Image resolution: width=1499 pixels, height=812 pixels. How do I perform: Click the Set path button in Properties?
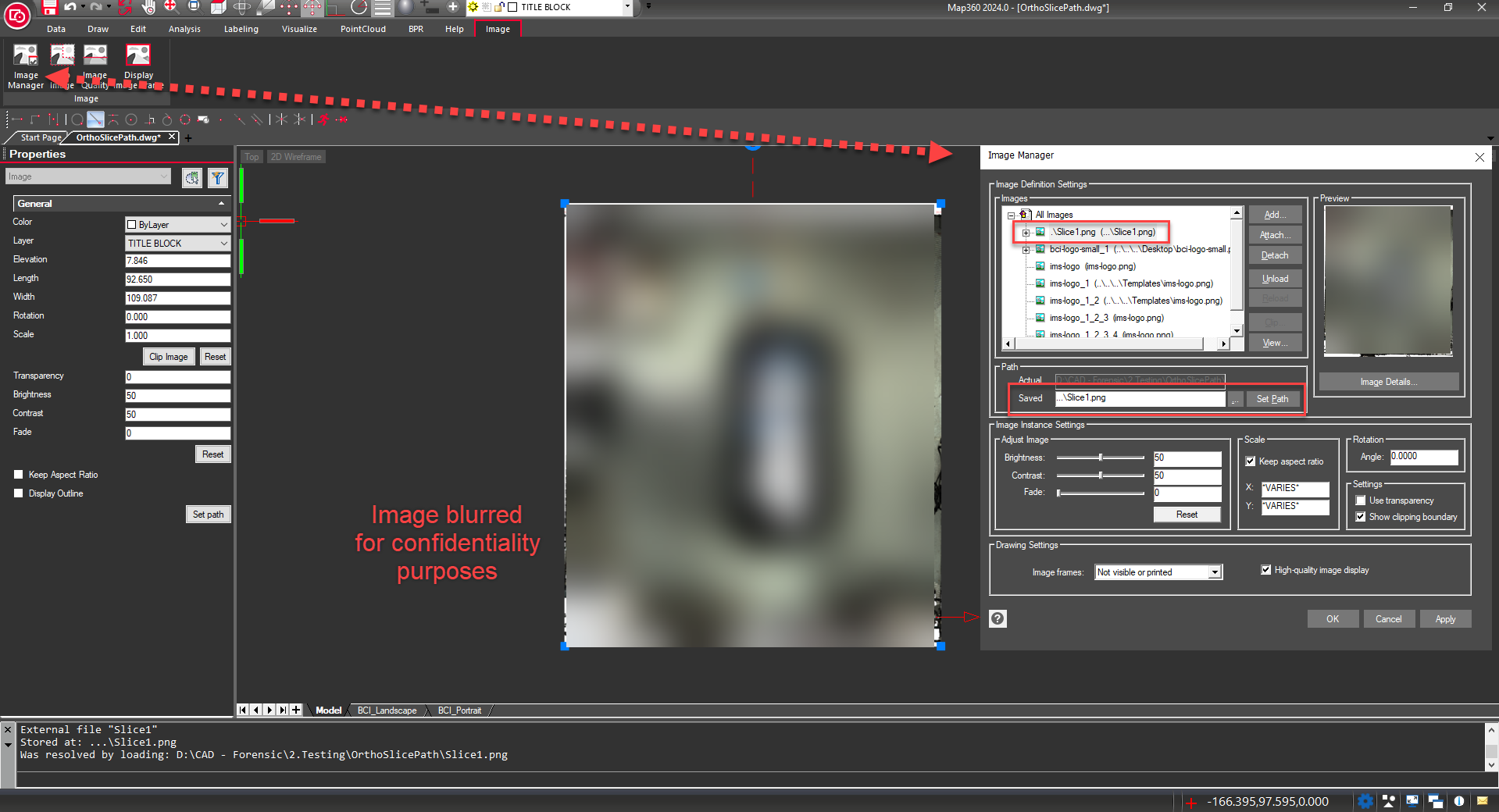tap(208, 515)
